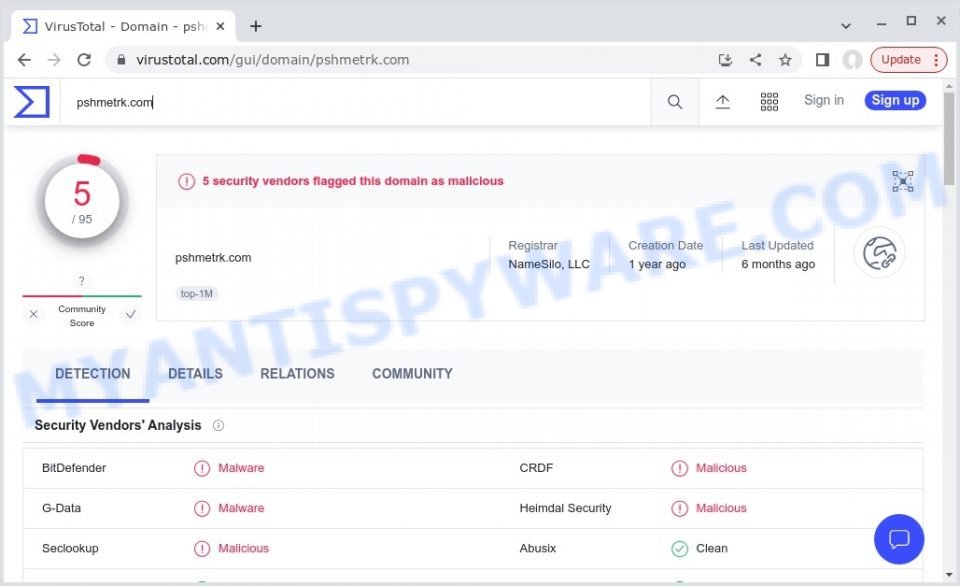
Task: Click the G-Data Malware result
Action: coord(241,508)
